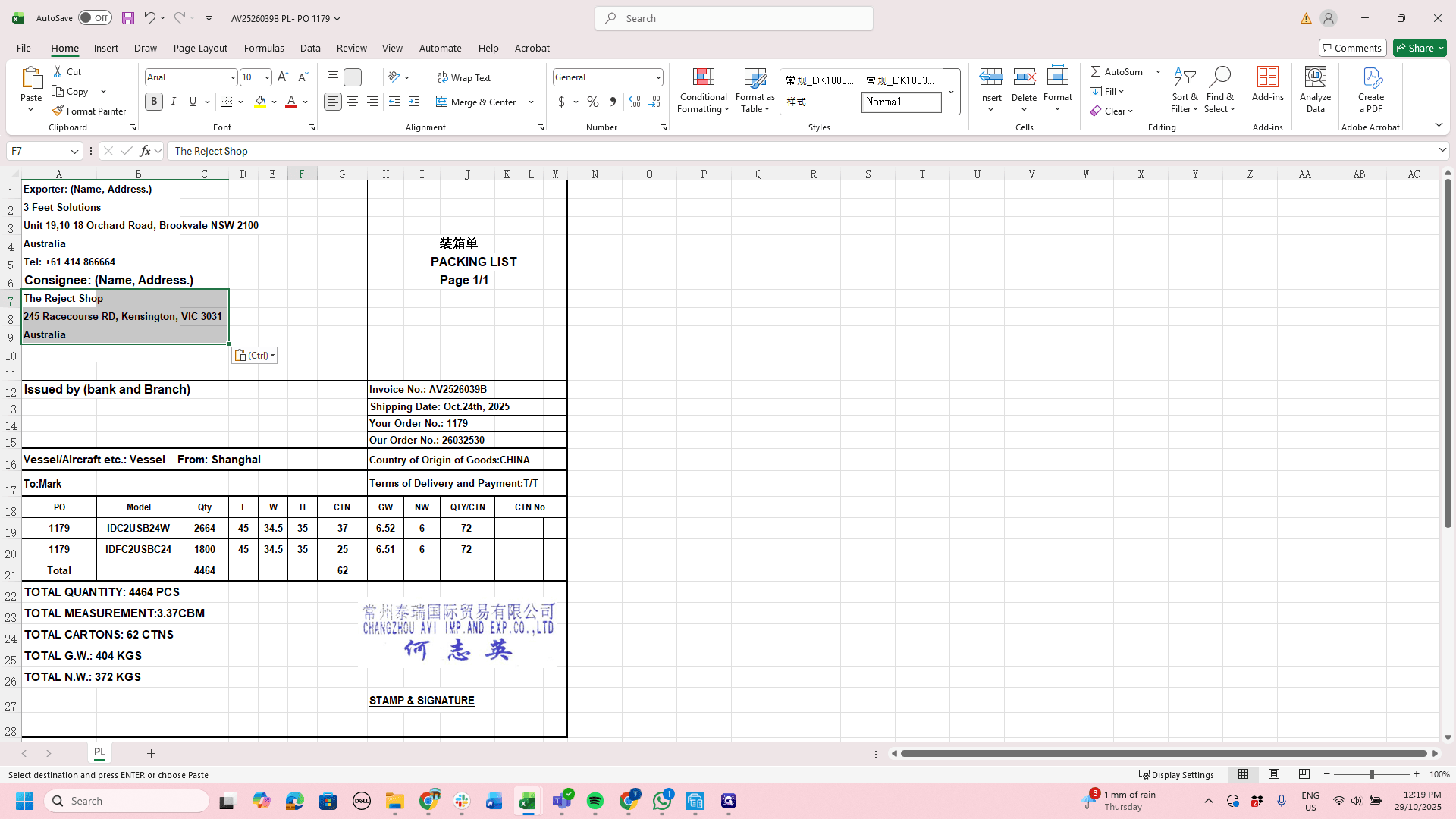Open the Name Box dropdown arrow
Viewport: 1456px width, 819px height.
coord(74,151)
